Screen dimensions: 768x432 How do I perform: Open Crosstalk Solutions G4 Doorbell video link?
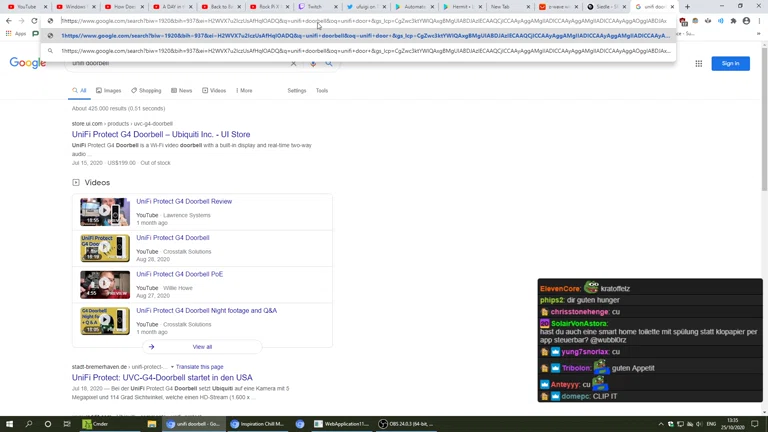(172, 238)
